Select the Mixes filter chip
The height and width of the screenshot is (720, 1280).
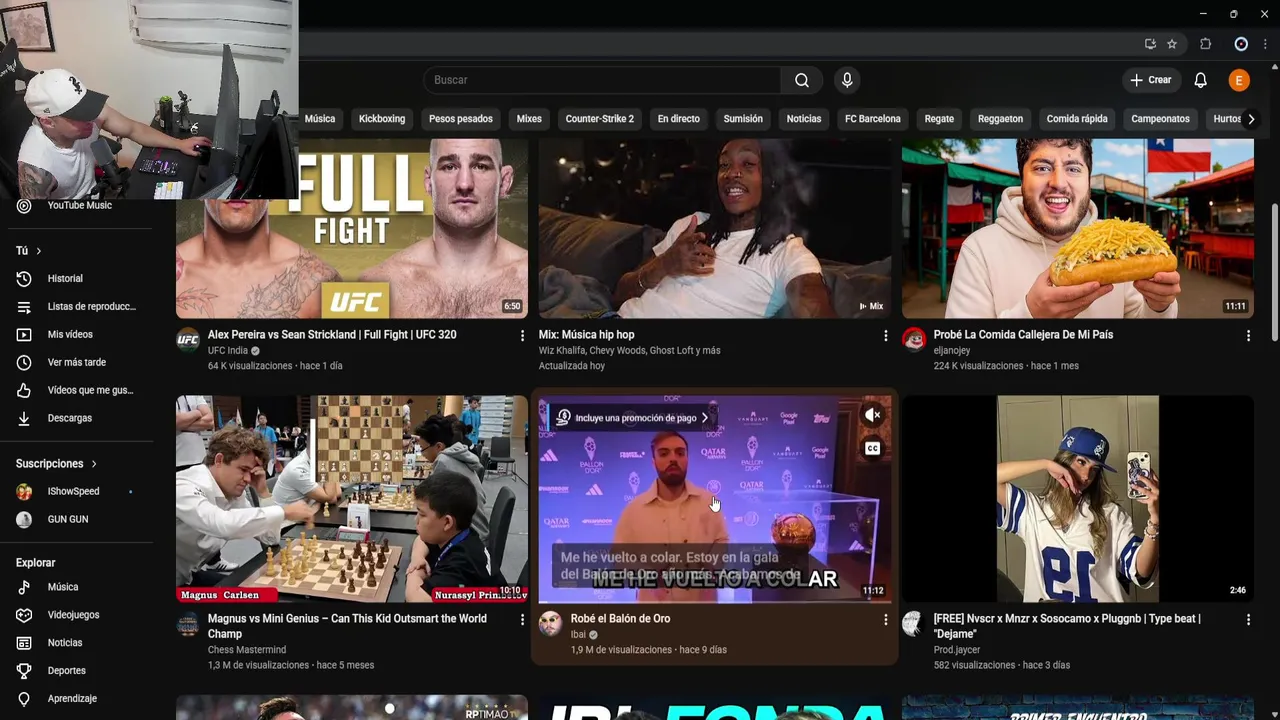point(529,119)
